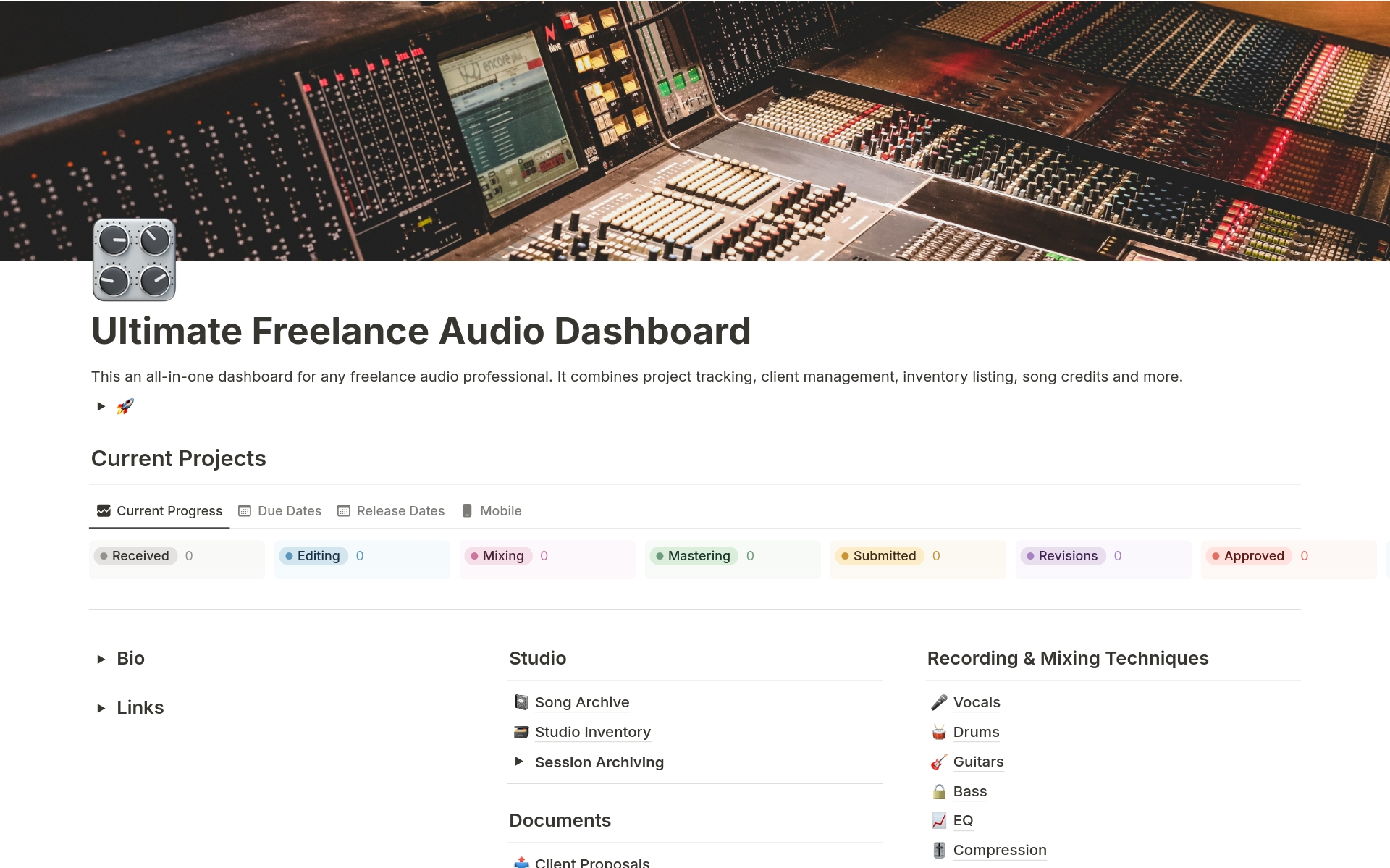Click the knobs page icon above the title
The height and width of the screenshot is (868, 1390).
pyautogui.click(x=133, y=260)
